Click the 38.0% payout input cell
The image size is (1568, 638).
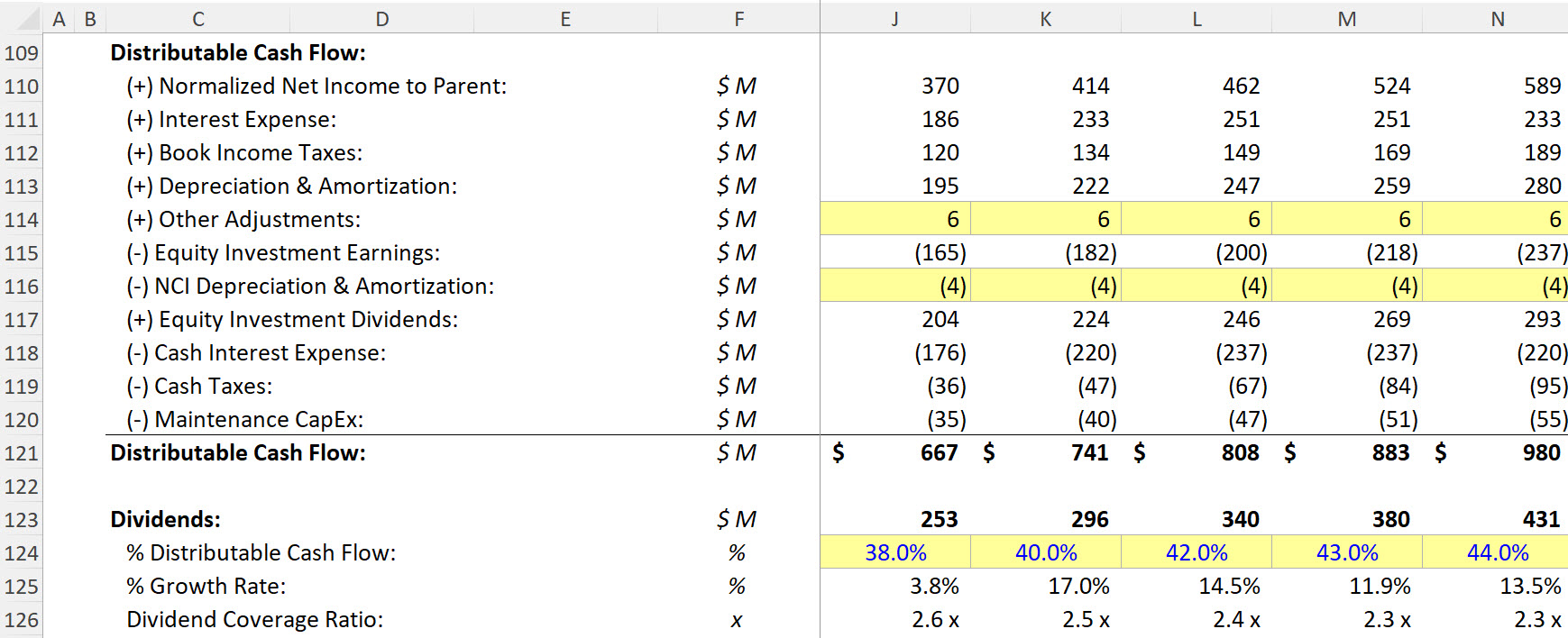click(x=895, y=553)
